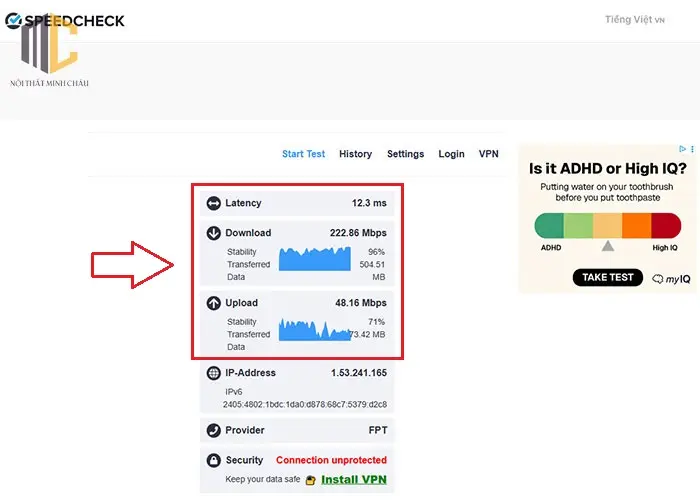Click the transferred data 73.42 MB
The width and height of the screenshot is (700, 500).
[367, 335]
